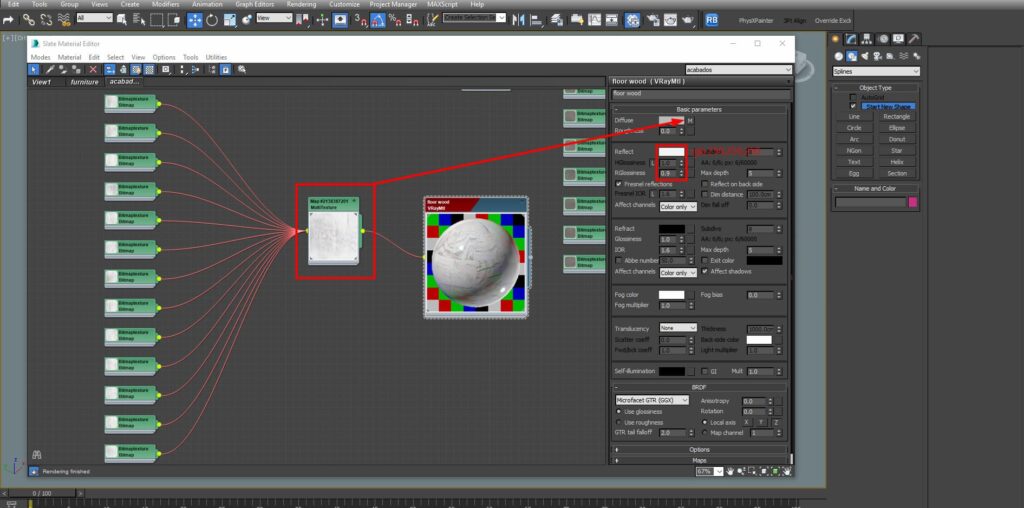
Task: Click the Line shape button
Action: [854, 116]
